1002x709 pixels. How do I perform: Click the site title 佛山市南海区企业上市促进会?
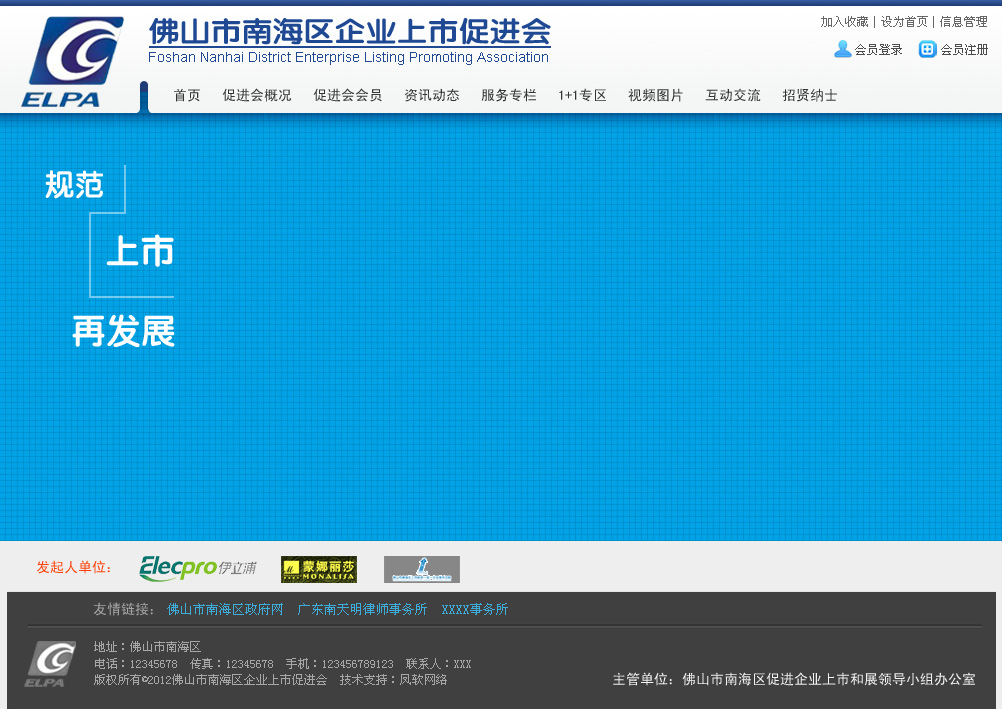(349, 32)
